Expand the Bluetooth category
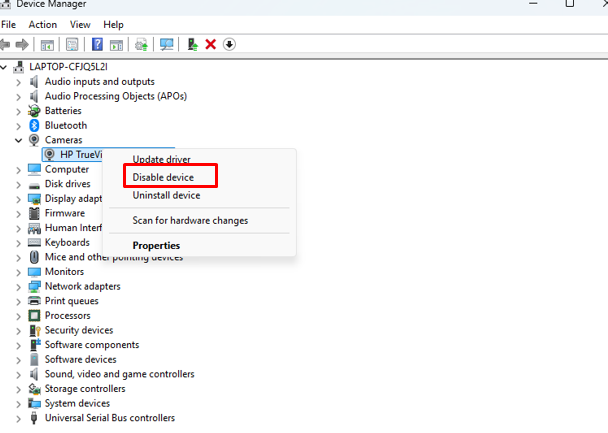The height and width of the screenshot is (433, 608). (19, 126)
